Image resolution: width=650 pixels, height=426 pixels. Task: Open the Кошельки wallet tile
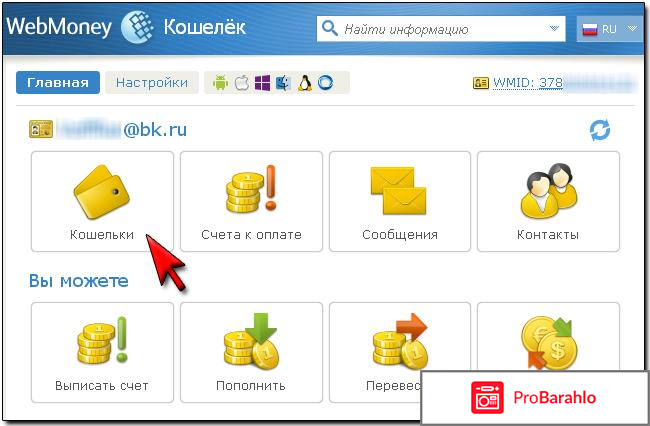(102, 201)
